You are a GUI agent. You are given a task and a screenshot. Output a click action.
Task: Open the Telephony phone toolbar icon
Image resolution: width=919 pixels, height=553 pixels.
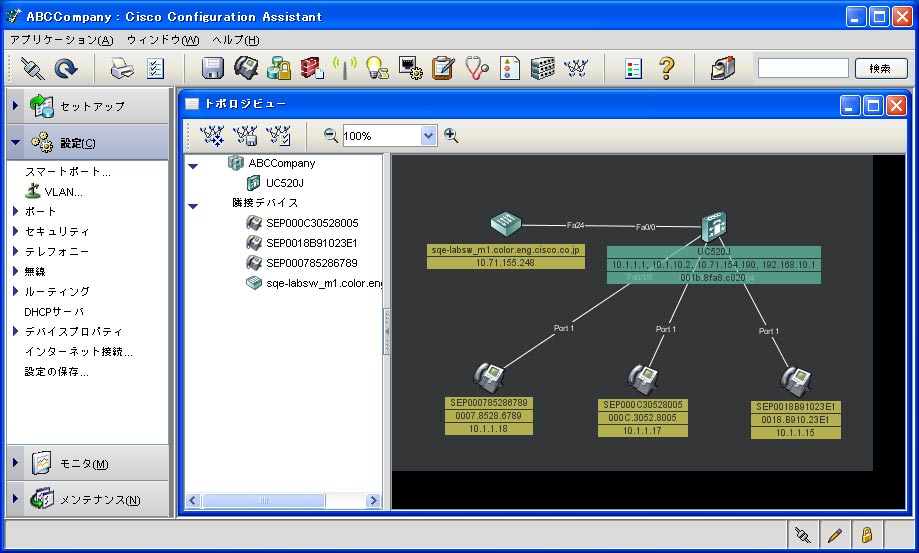246,68
